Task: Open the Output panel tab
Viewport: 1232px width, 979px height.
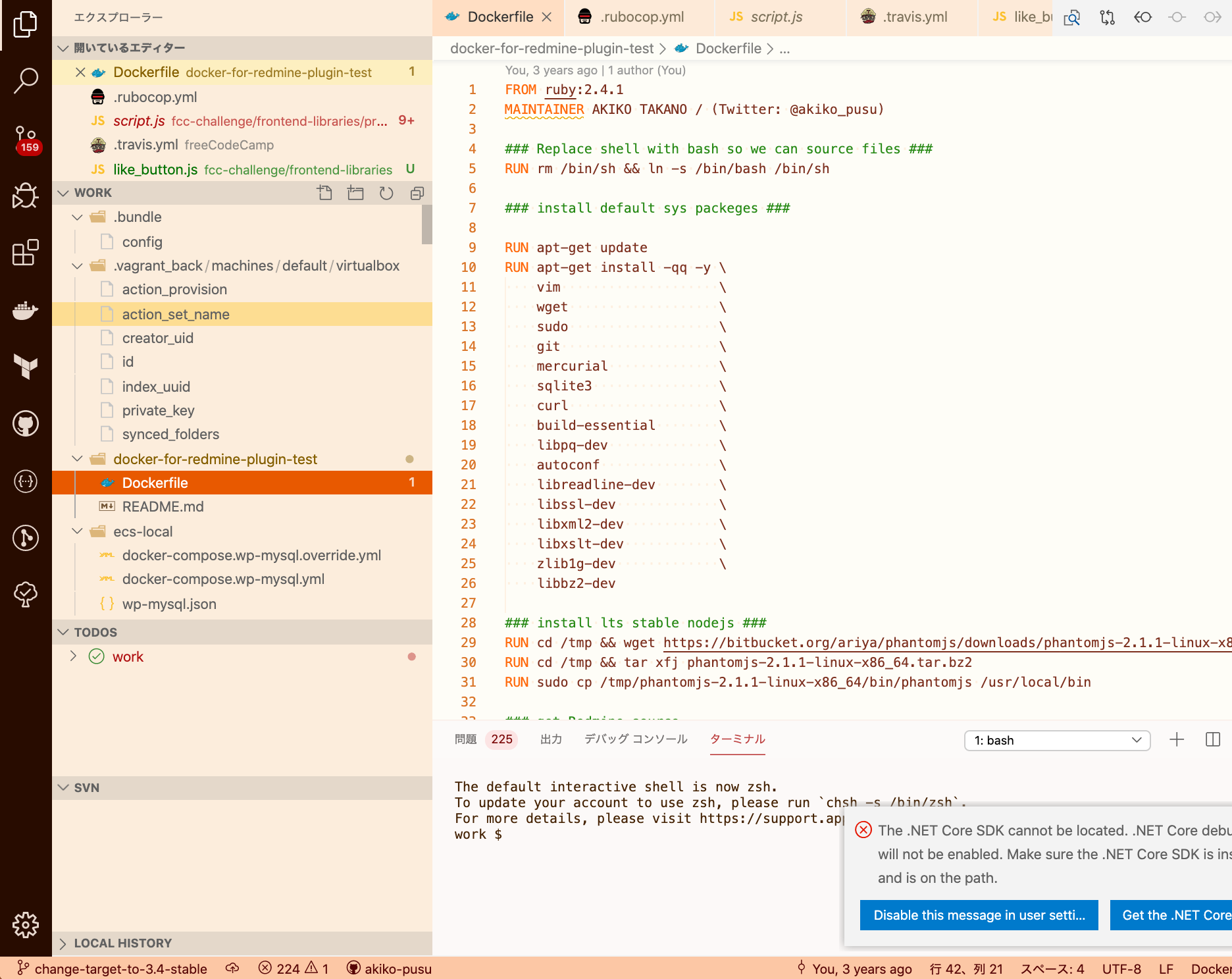Action: tap(551, 739)
